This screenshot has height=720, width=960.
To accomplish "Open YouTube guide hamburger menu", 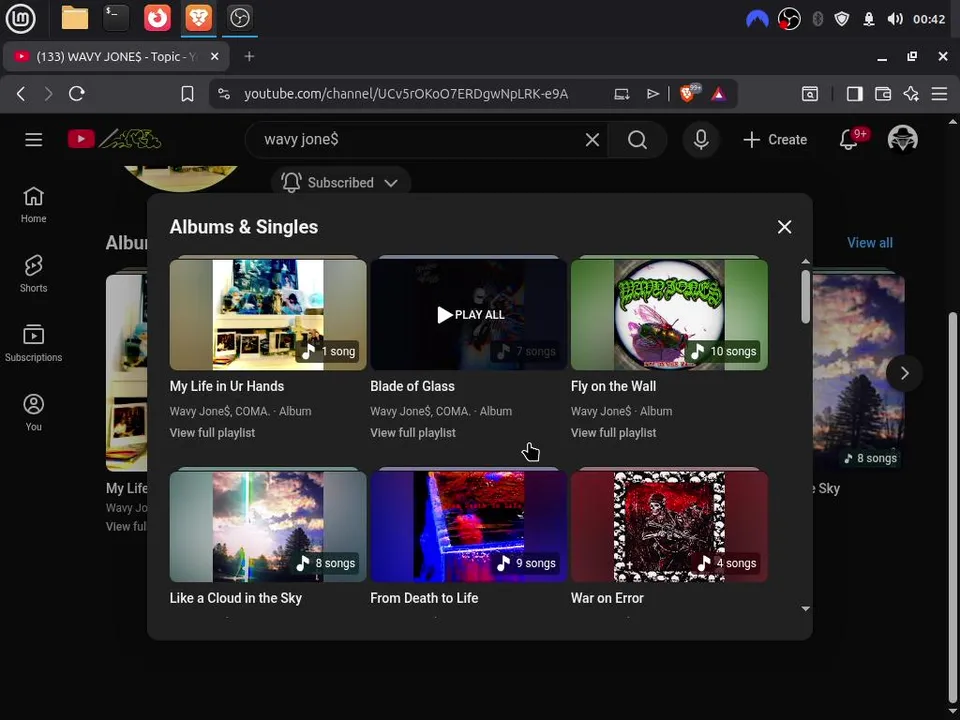I will click(34, 140).
